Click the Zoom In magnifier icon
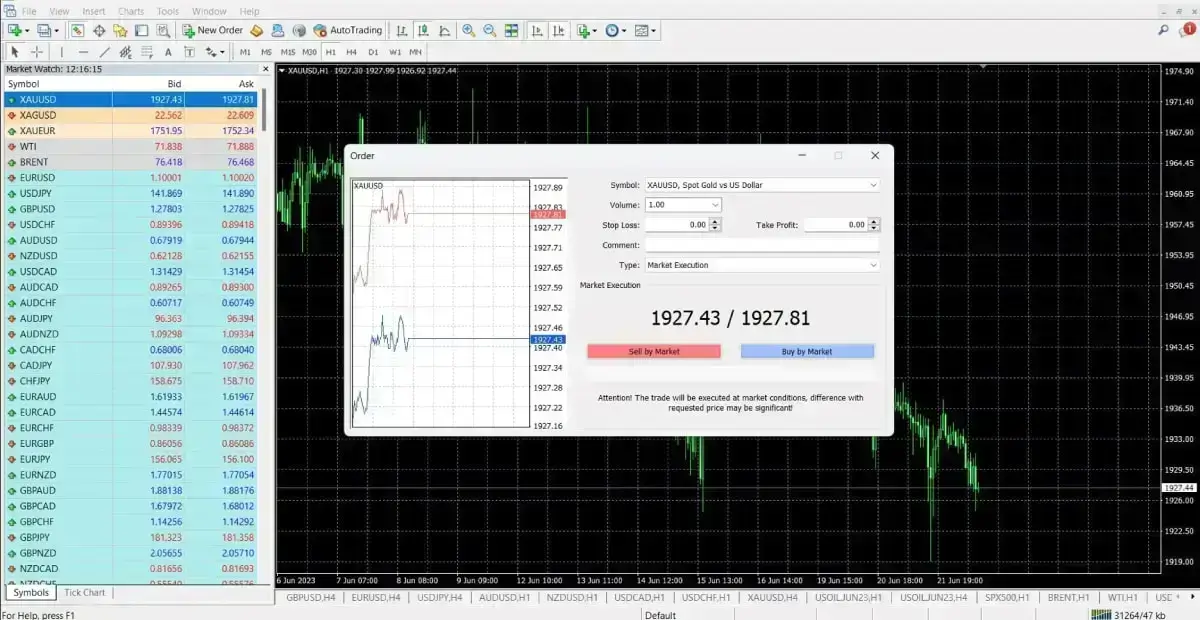The width and height of the screenshot is (1200, 620). click(x=468, y=30)
